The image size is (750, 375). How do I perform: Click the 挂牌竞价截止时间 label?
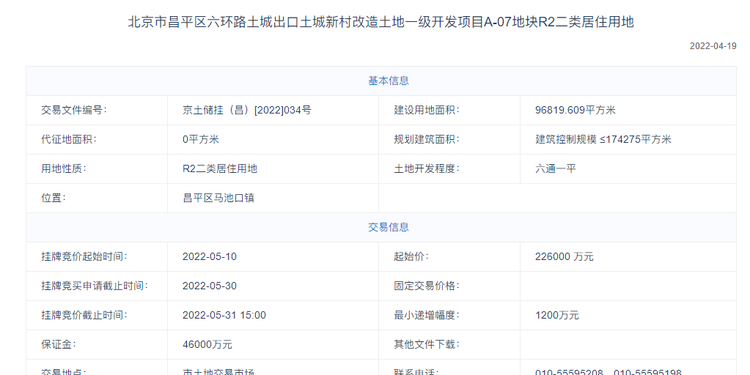85,315
